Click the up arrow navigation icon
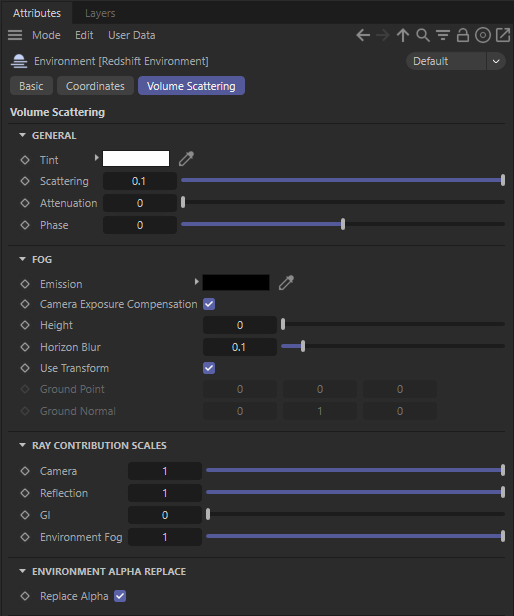 403,35
